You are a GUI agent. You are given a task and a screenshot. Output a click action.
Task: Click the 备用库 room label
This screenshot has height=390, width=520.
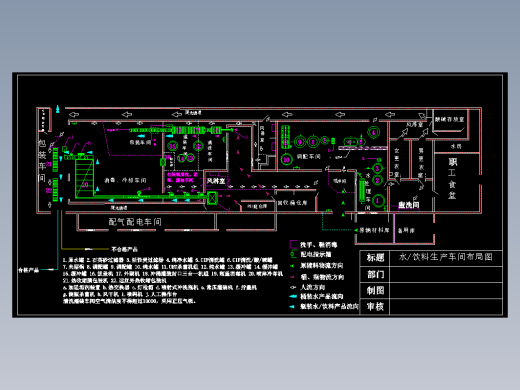click(406, 230)
